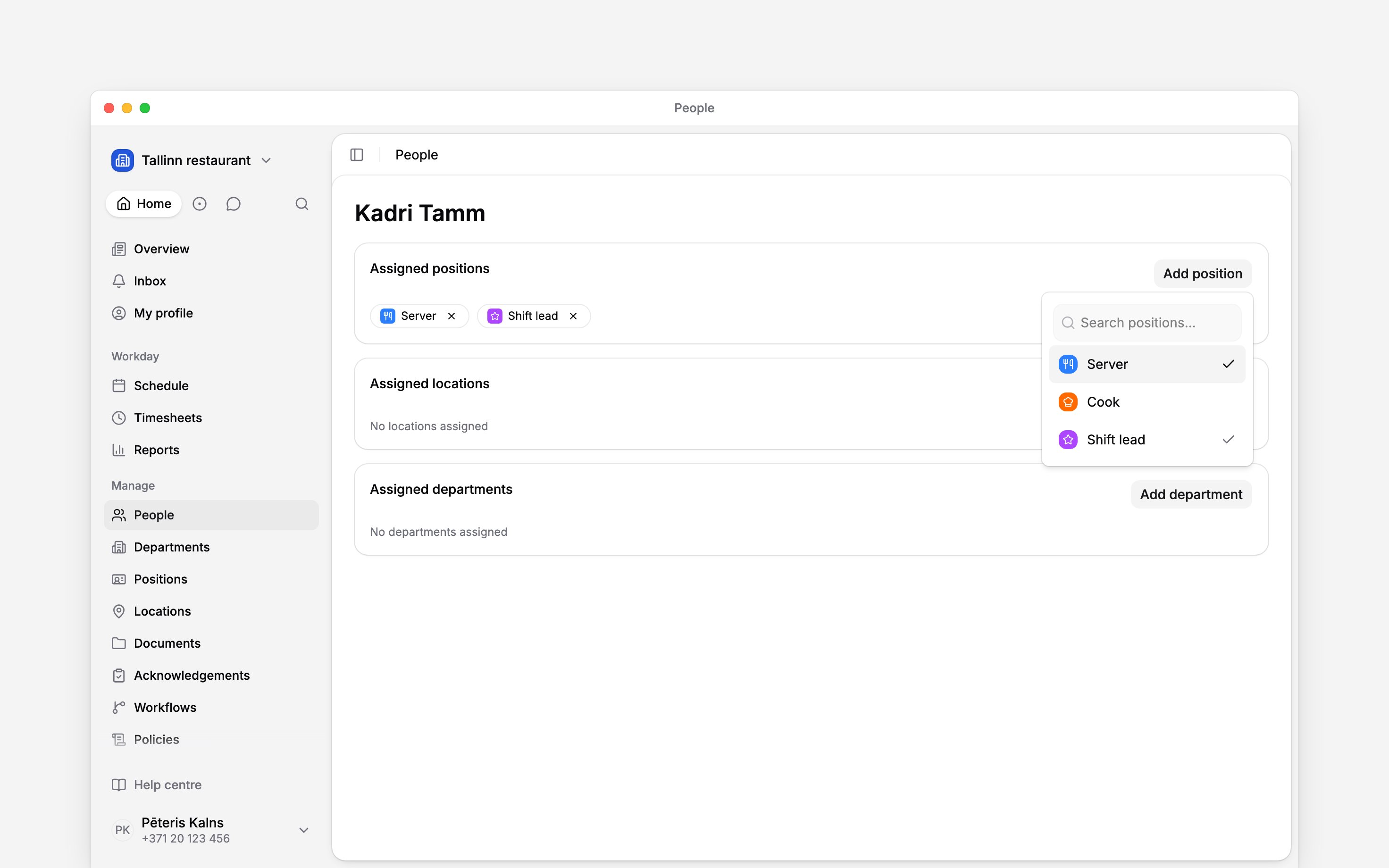
Task: Open Policies under Manage
Action: click(210, 740)
